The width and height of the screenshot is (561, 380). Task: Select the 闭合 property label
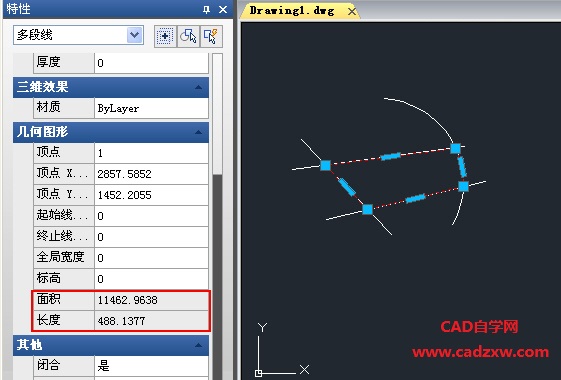click(x=49, y=365)
